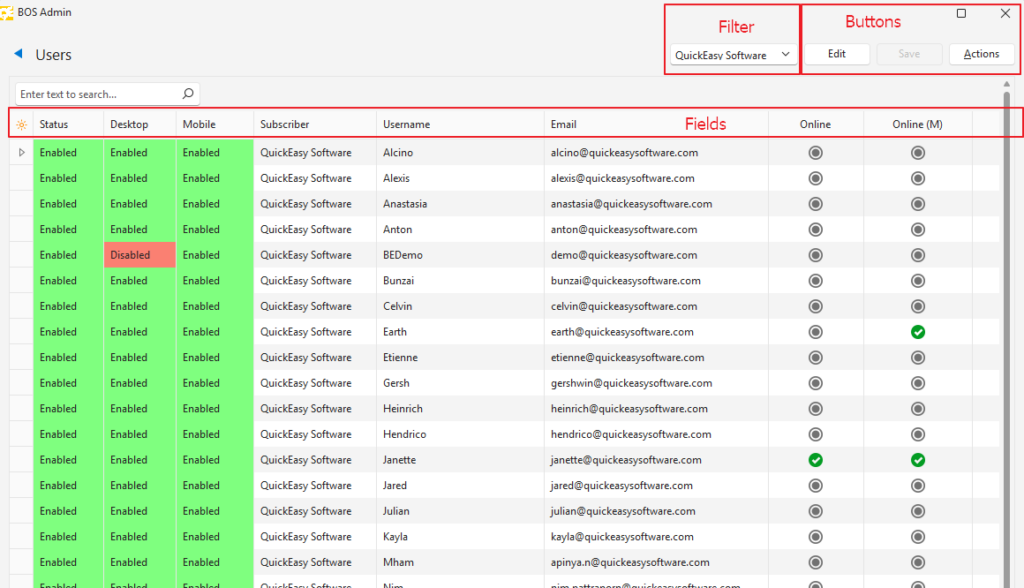The image size is (1024, 588).
Task: Expand the Alcino row indicator arrow
Action: coord(21,153)
